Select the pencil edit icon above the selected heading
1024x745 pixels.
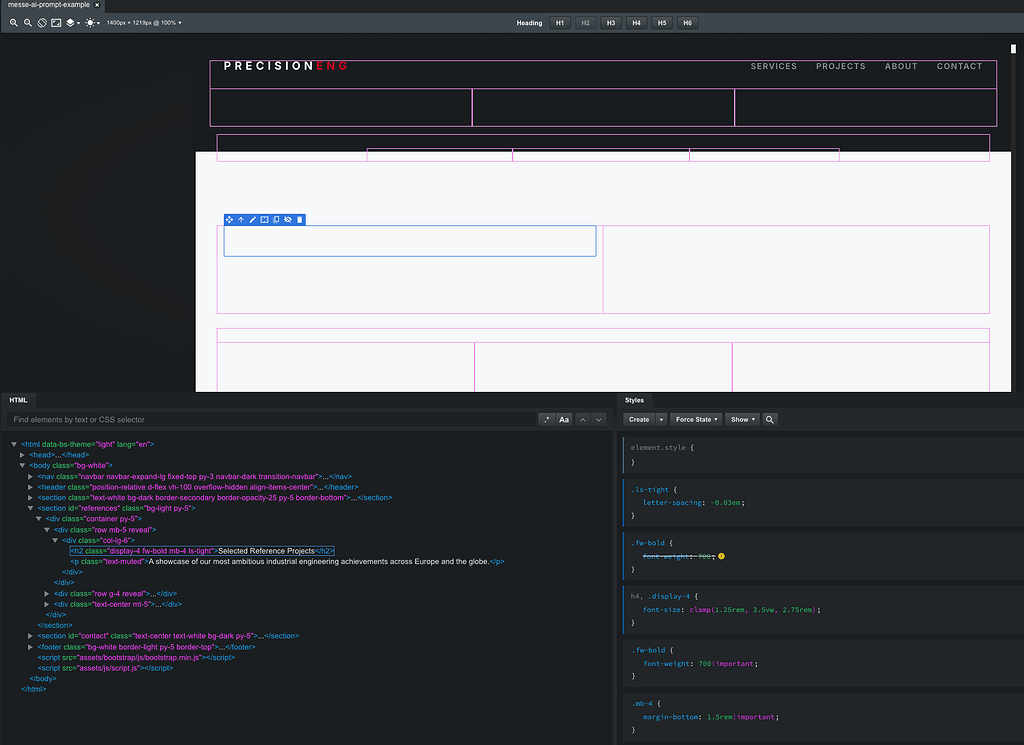click(253, 220)
